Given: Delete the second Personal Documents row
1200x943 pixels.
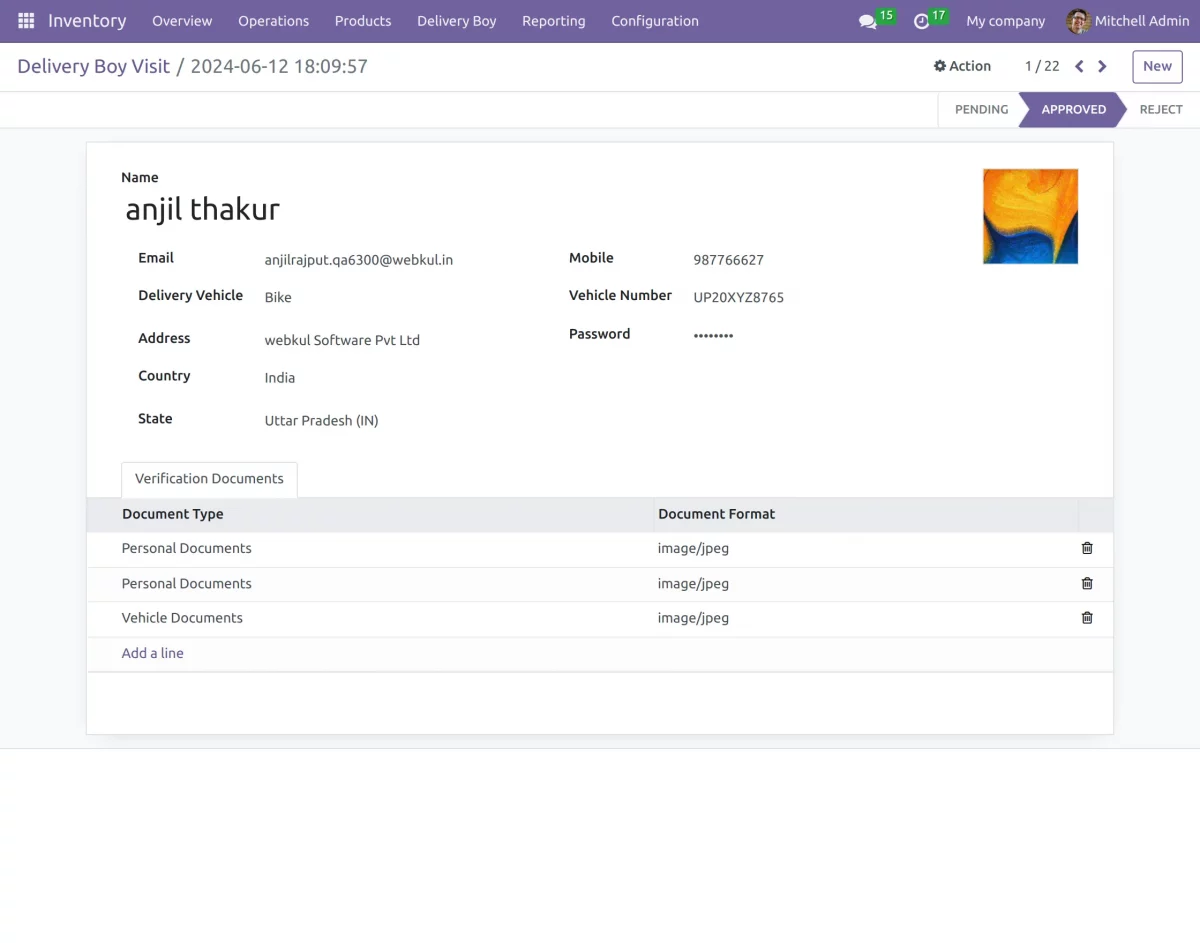Looking at the screenshot, I should 1087,583.
